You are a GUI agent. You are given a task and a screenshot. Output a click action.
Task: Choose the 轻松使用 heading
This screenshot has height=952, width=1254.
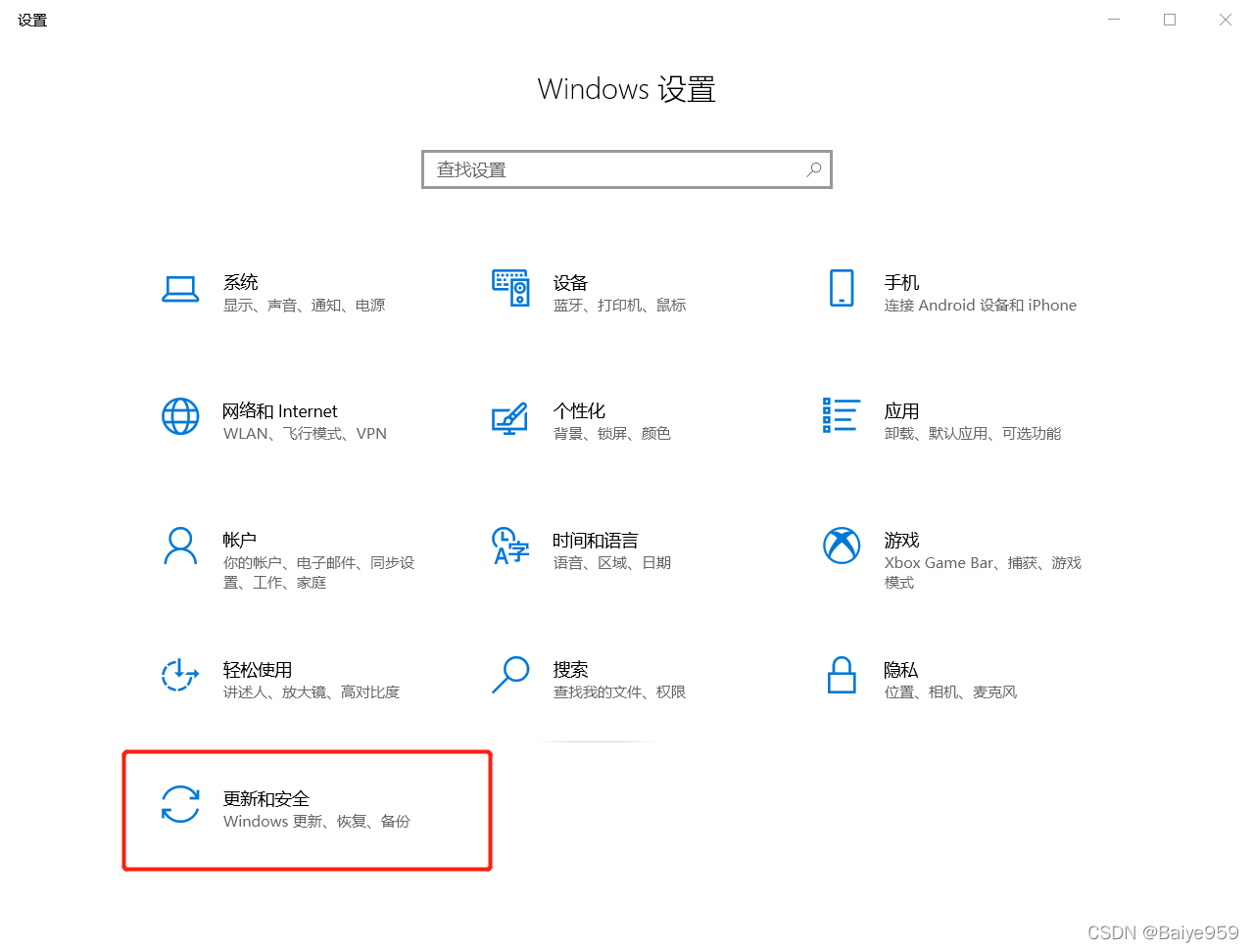tap(258, 670)
